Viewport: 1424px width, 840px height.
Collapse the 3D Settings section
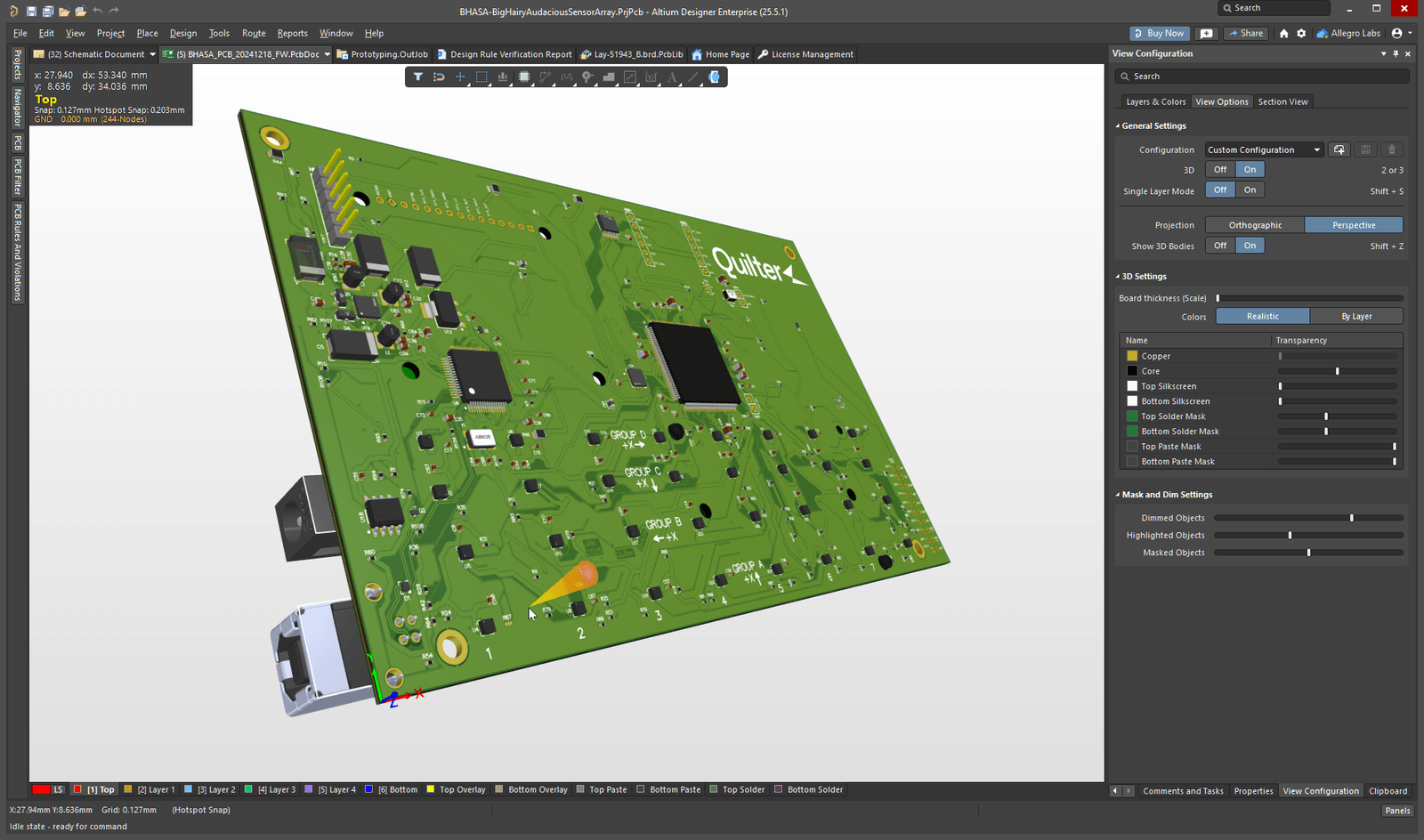point(1120,276)
